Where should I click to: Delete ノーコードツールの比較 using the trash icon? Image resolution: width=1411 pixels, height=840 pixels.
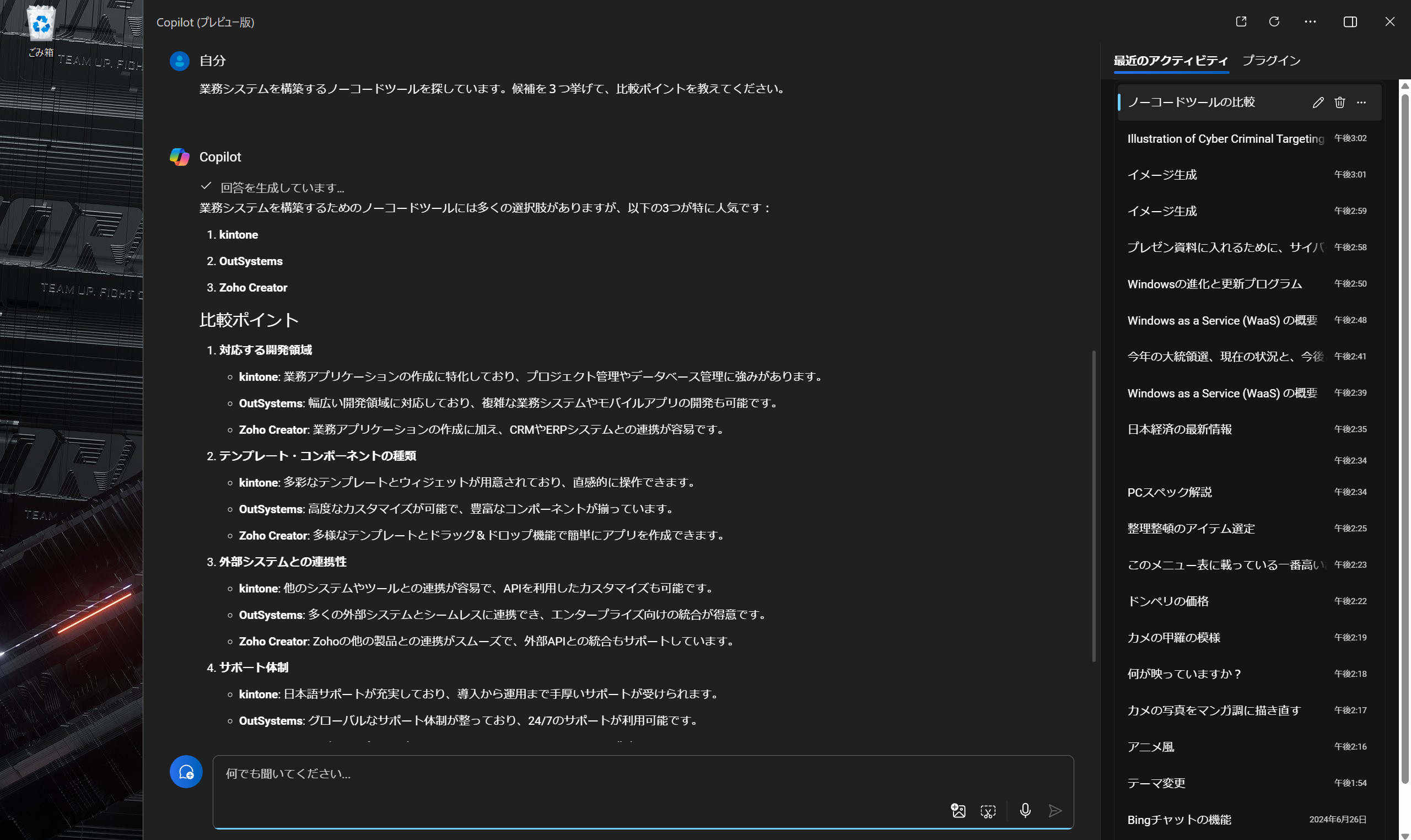pos(1339,103)
